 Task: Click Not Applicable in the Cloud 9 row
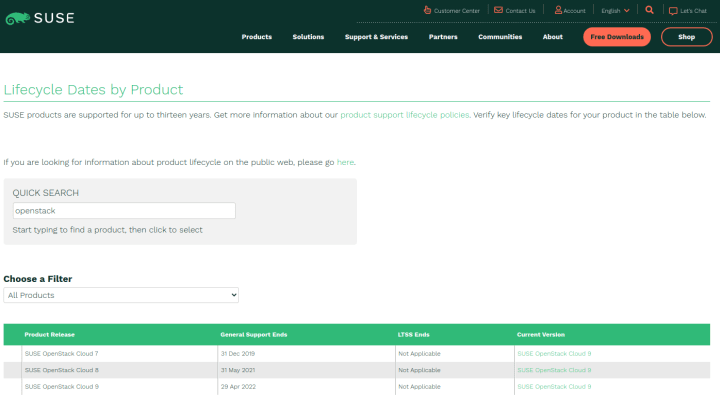coord(419,387)
